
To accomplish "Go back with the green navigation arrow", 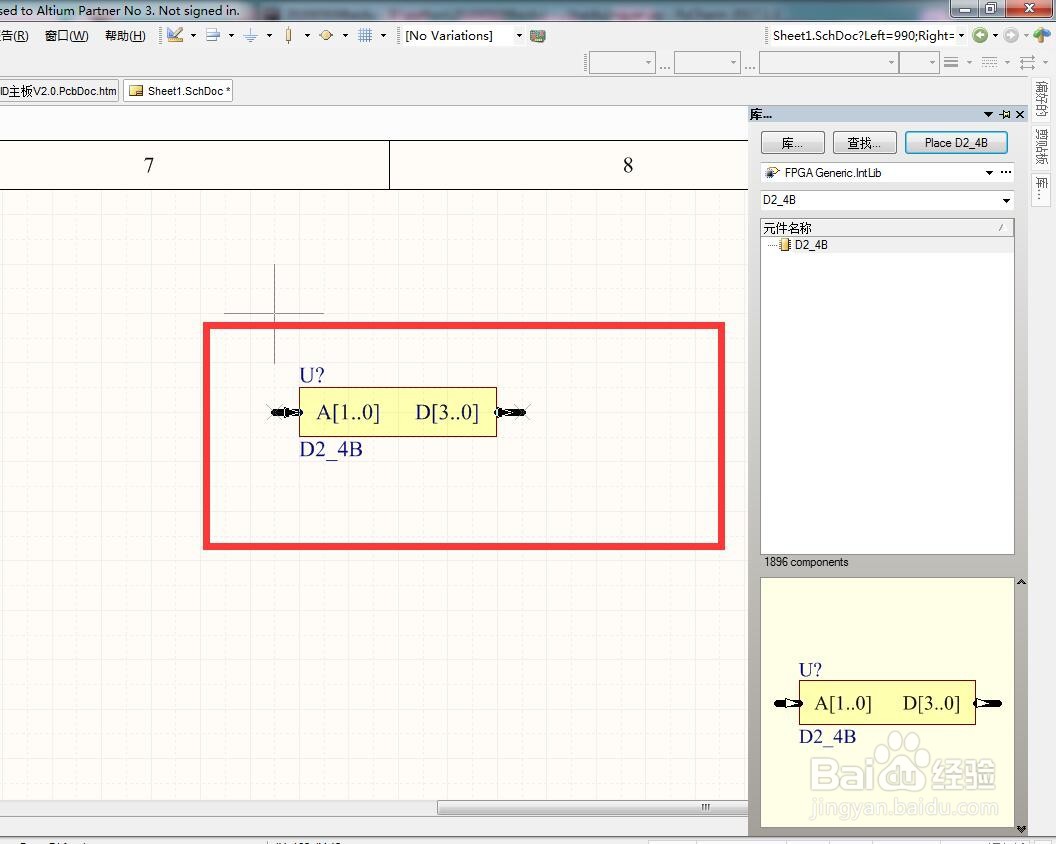I will [980, 35].
